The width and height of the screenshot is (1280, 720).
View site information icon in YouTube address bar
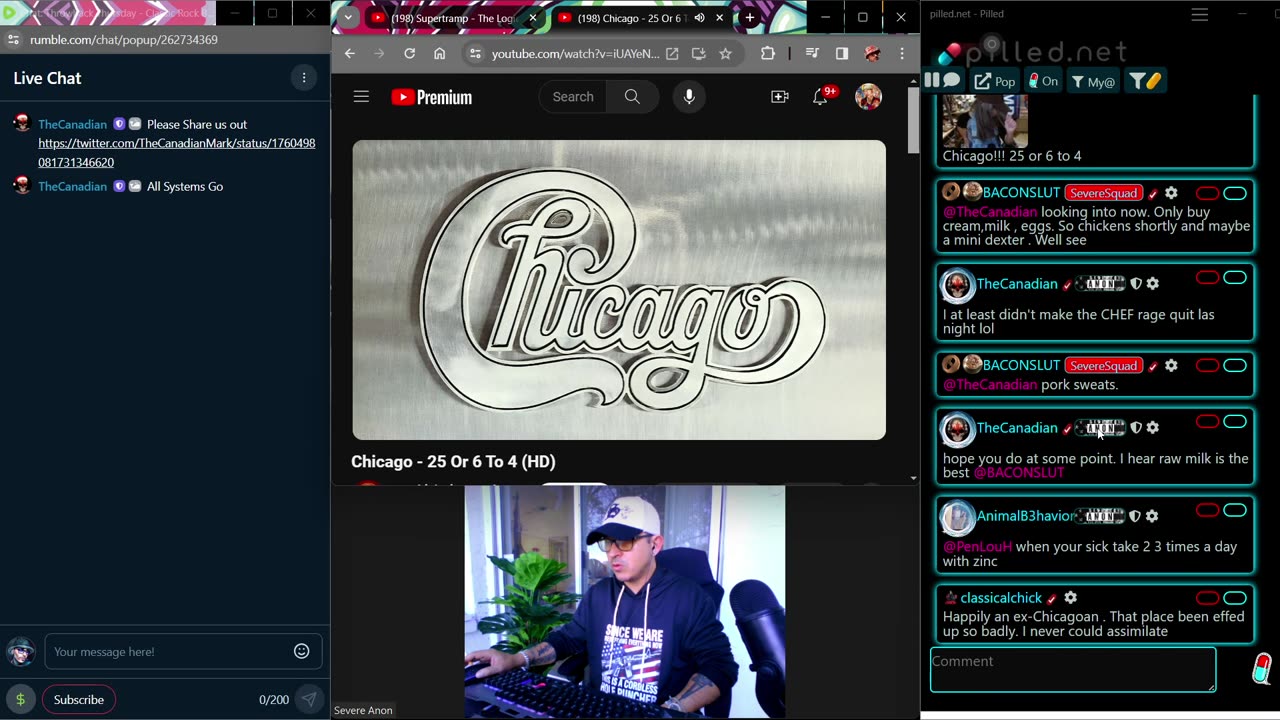click(x=475, y=54)
